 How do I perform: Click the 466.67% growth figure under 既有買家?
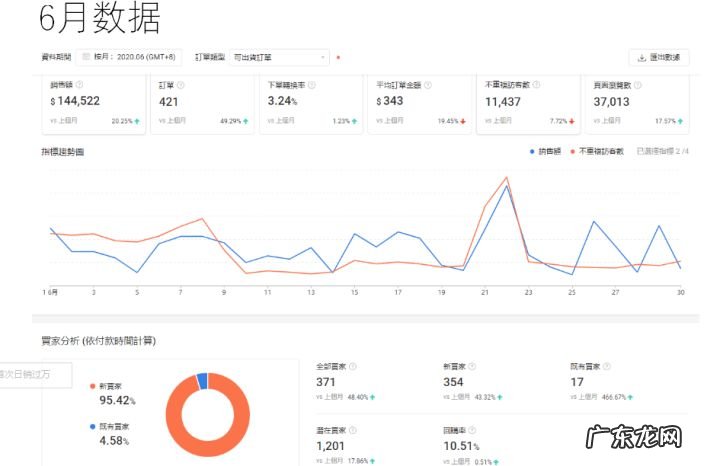click(614, 397)
